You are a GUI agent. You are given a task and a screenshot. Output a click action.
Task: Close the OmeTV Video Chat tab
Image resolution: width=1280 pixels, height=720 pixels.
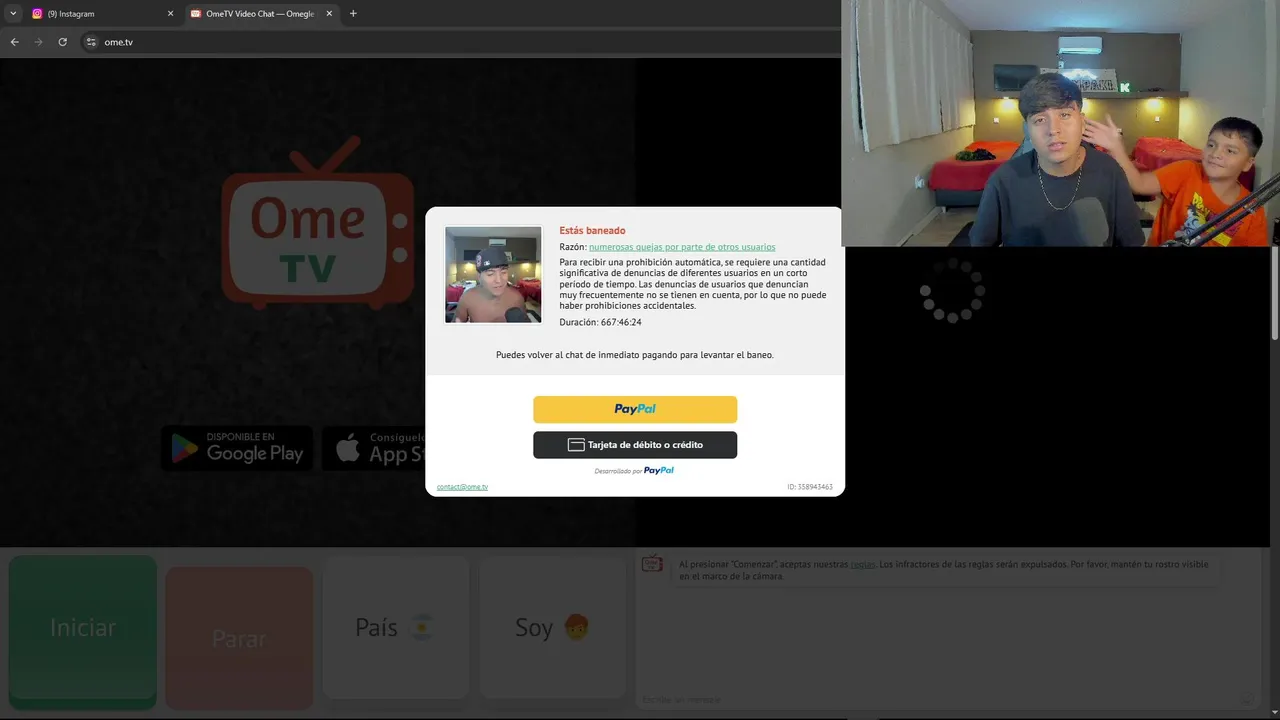(329, 14)
